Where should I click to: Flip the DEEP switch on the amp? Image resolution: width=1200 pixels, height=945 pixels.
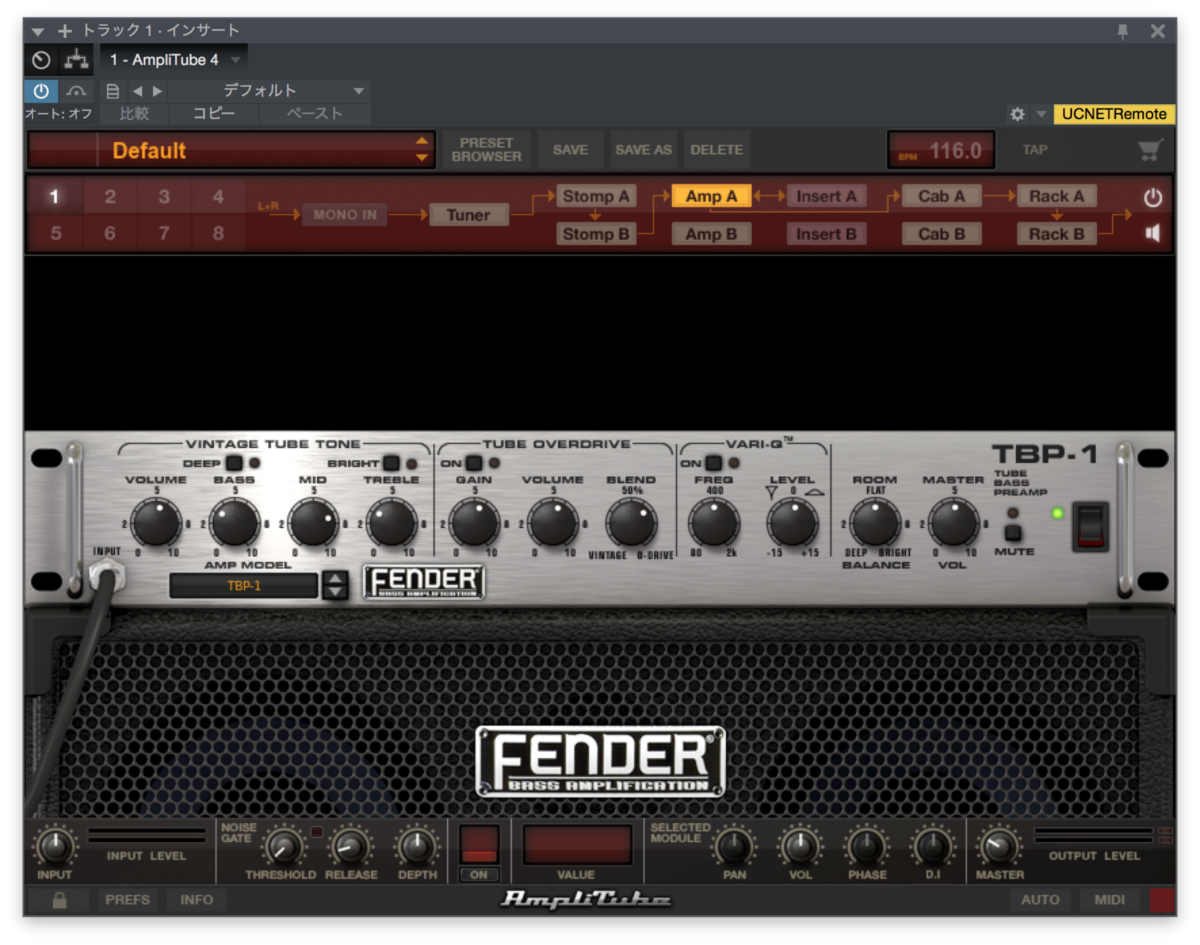point(233,463)
